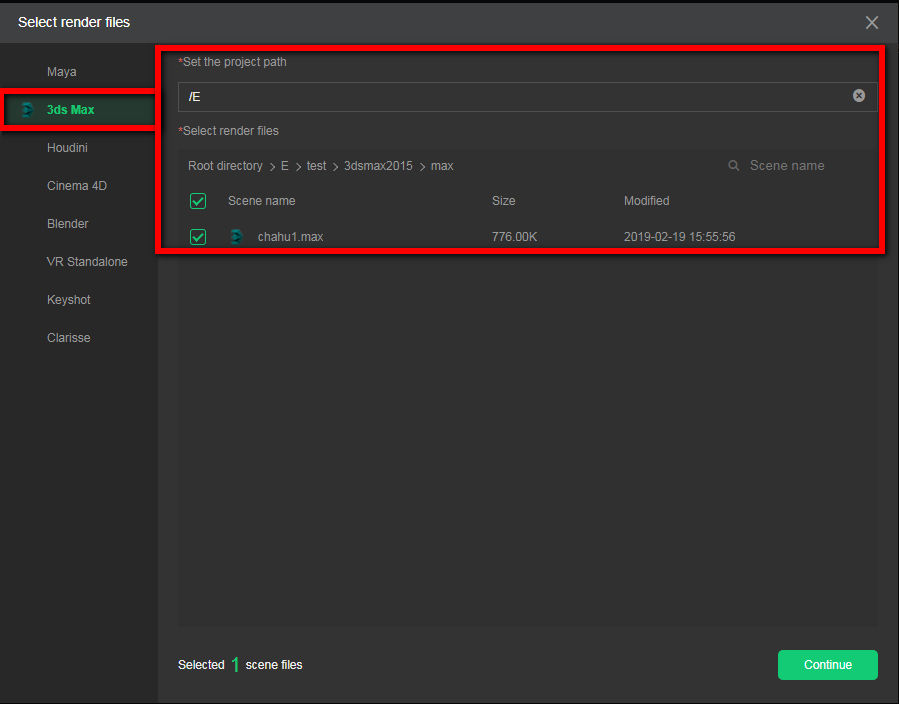899x704 pixels.
Task: Select Clarisse in the sidebar
Action: [x=69, y=338]
